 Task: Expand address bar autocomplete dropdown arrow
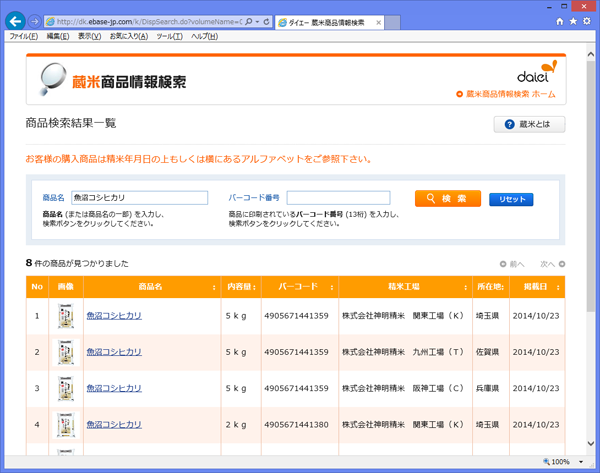258,22
